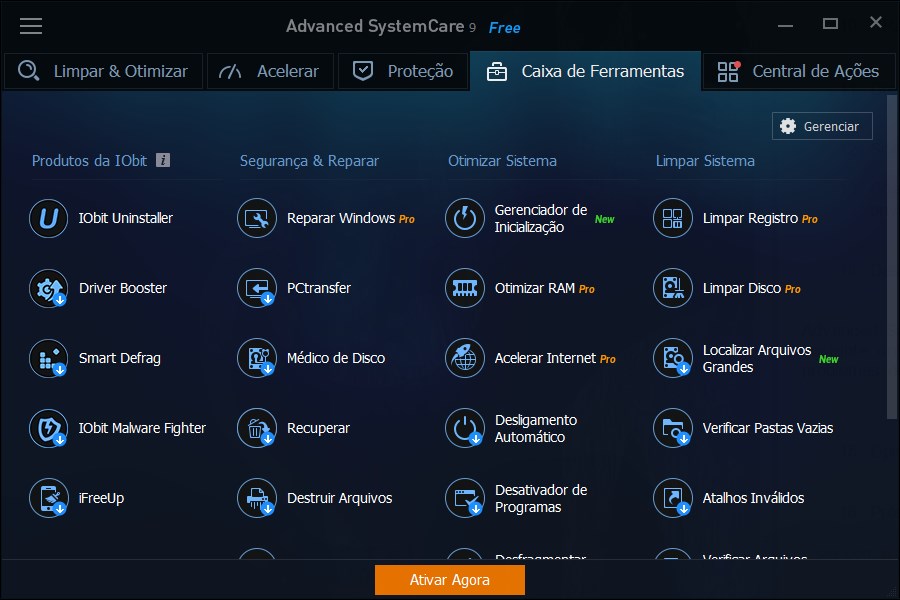Open the Reparar Windows label
This screenshot has width=900, height=600.
(x=341, y=218)
